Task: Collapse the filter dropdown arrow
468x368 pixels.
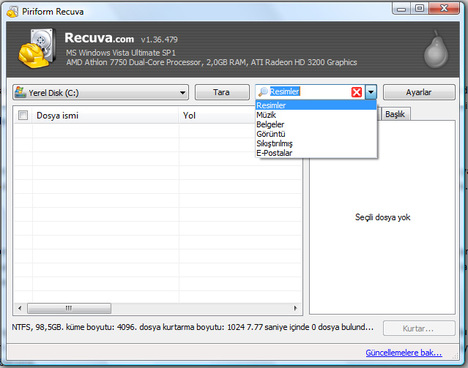Action: (371, 92)
